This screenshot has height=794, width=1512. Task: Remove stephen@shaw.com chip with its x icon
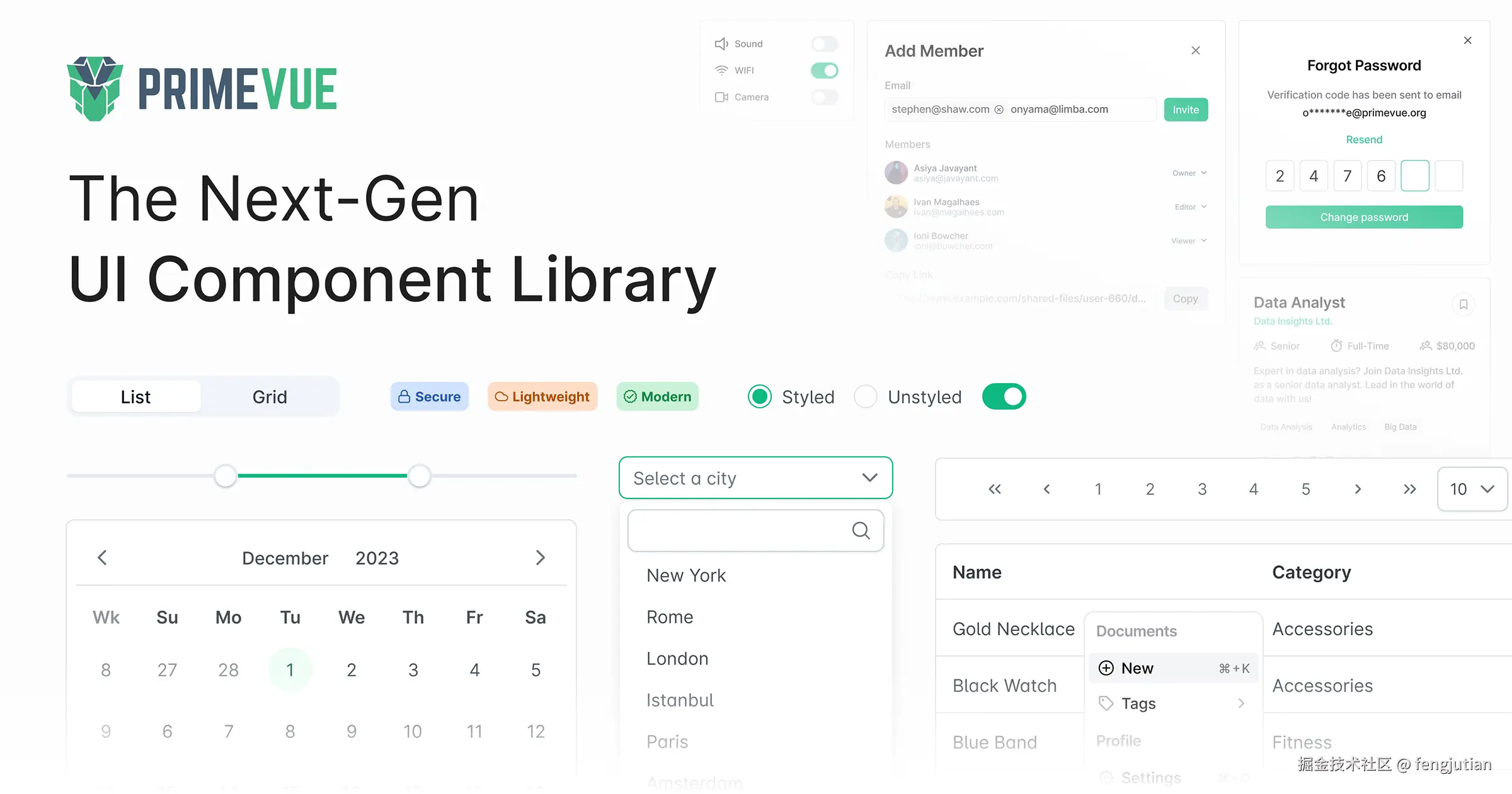click(x=999, y=110)
